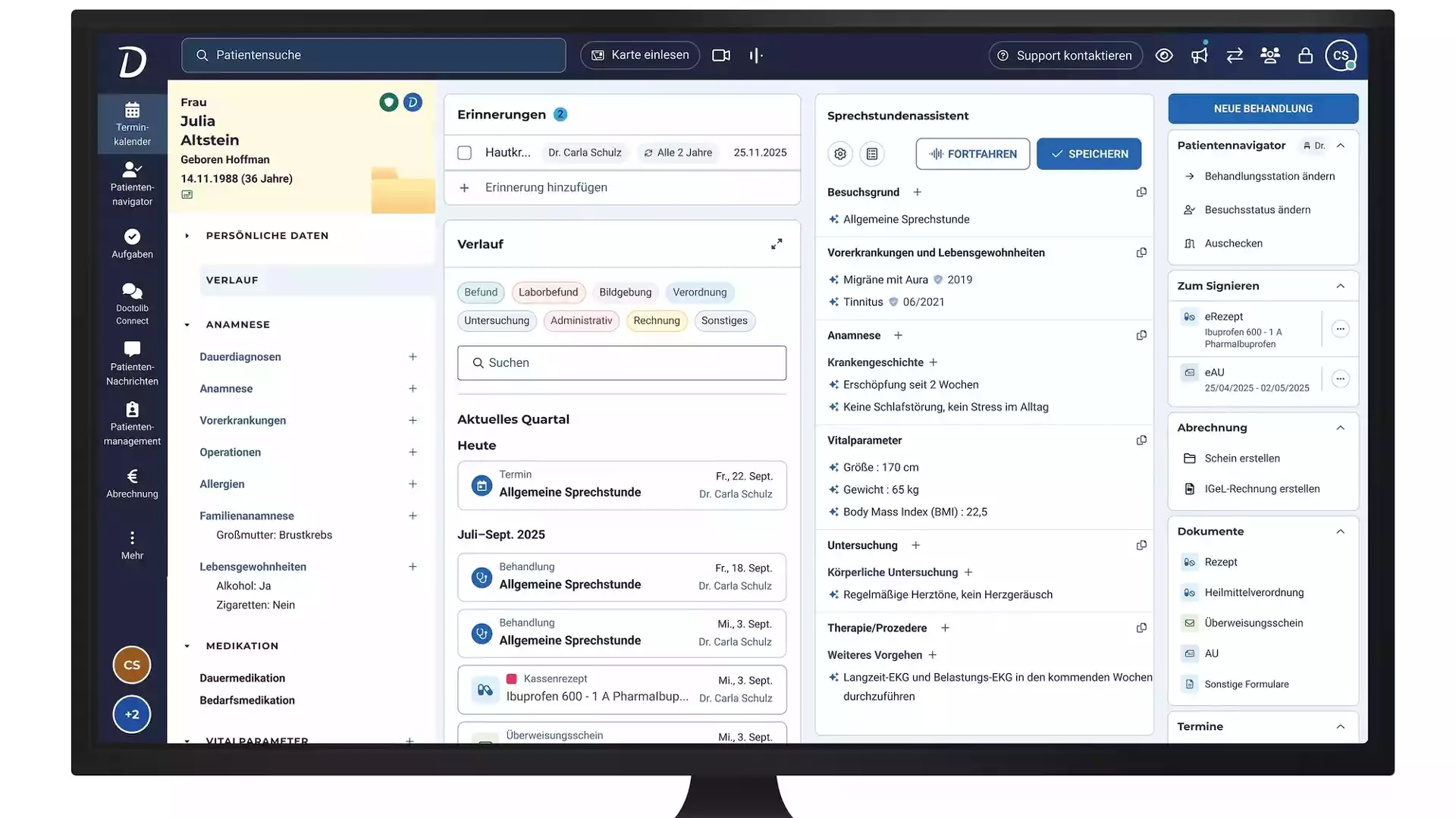
Task: Open Doctolib Connect in the sidebar
Action: point(132,303)
